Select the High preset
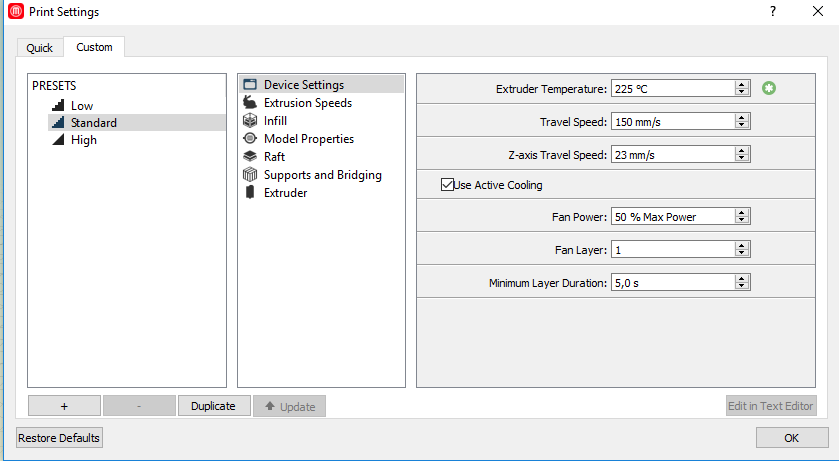This screenshot has height=461, width=839. click(x=84, y=140)
